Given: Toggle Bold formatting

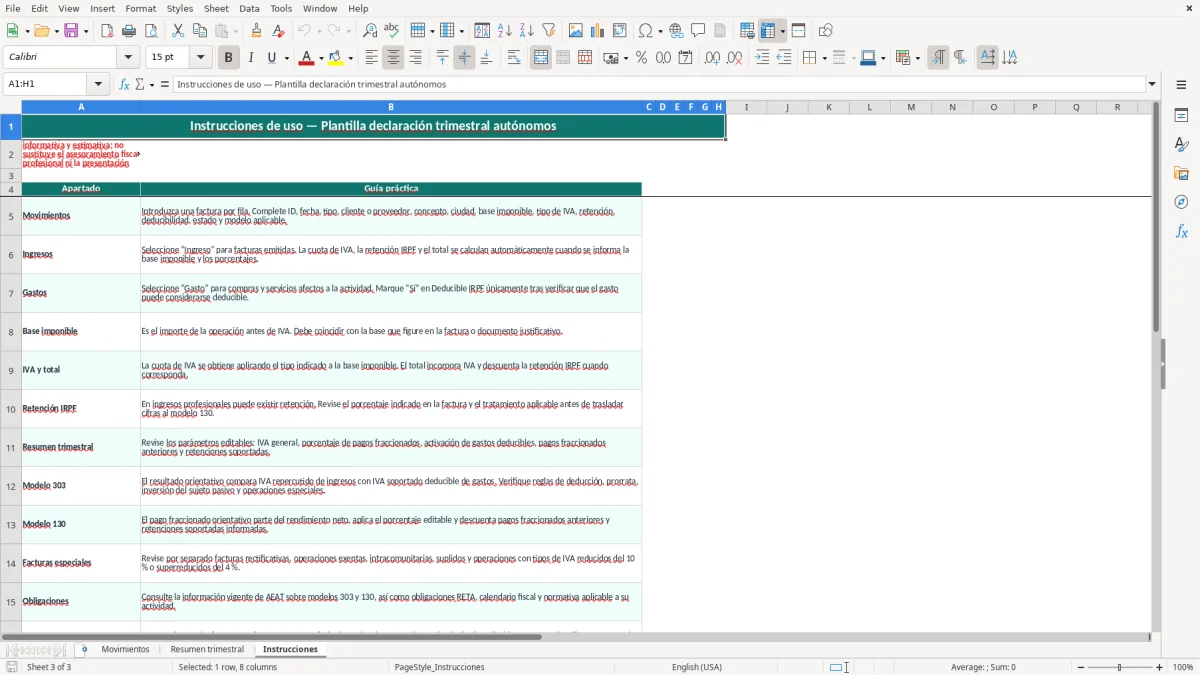Looking at the screenshot, I should coord(228,58).
